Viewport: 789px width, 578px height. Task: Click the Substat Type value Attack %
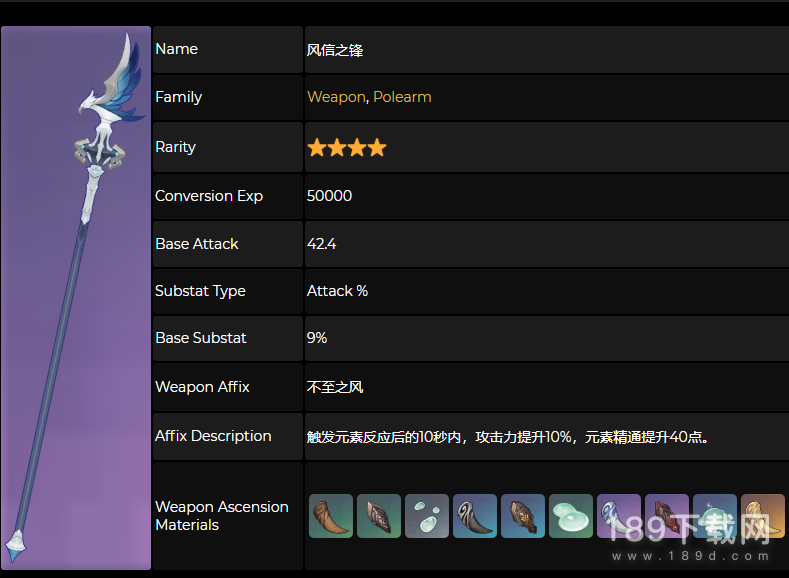click(337, 291)
